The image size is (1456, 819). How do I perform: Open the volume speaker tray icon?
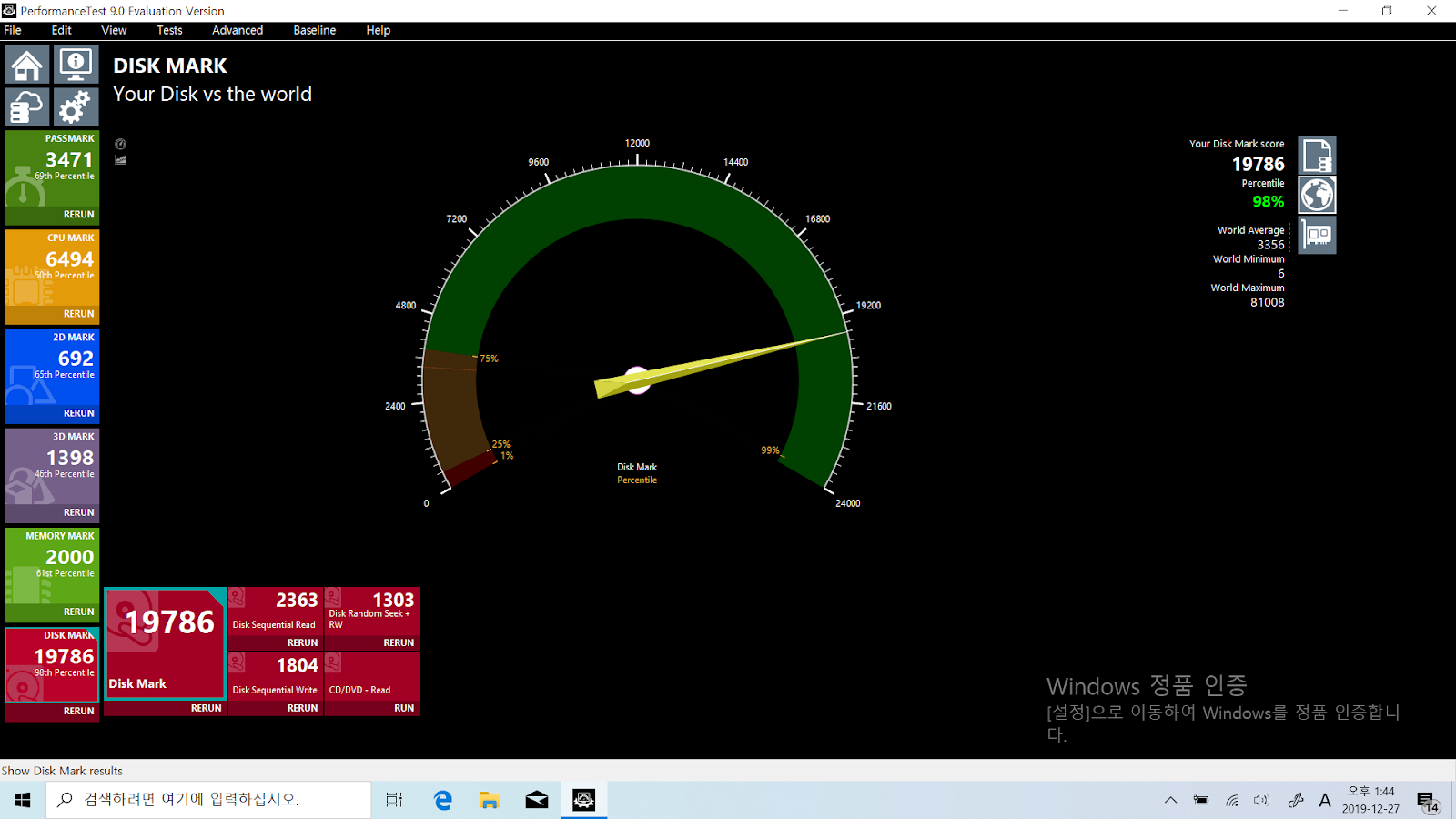click(x=1261, y=801)
